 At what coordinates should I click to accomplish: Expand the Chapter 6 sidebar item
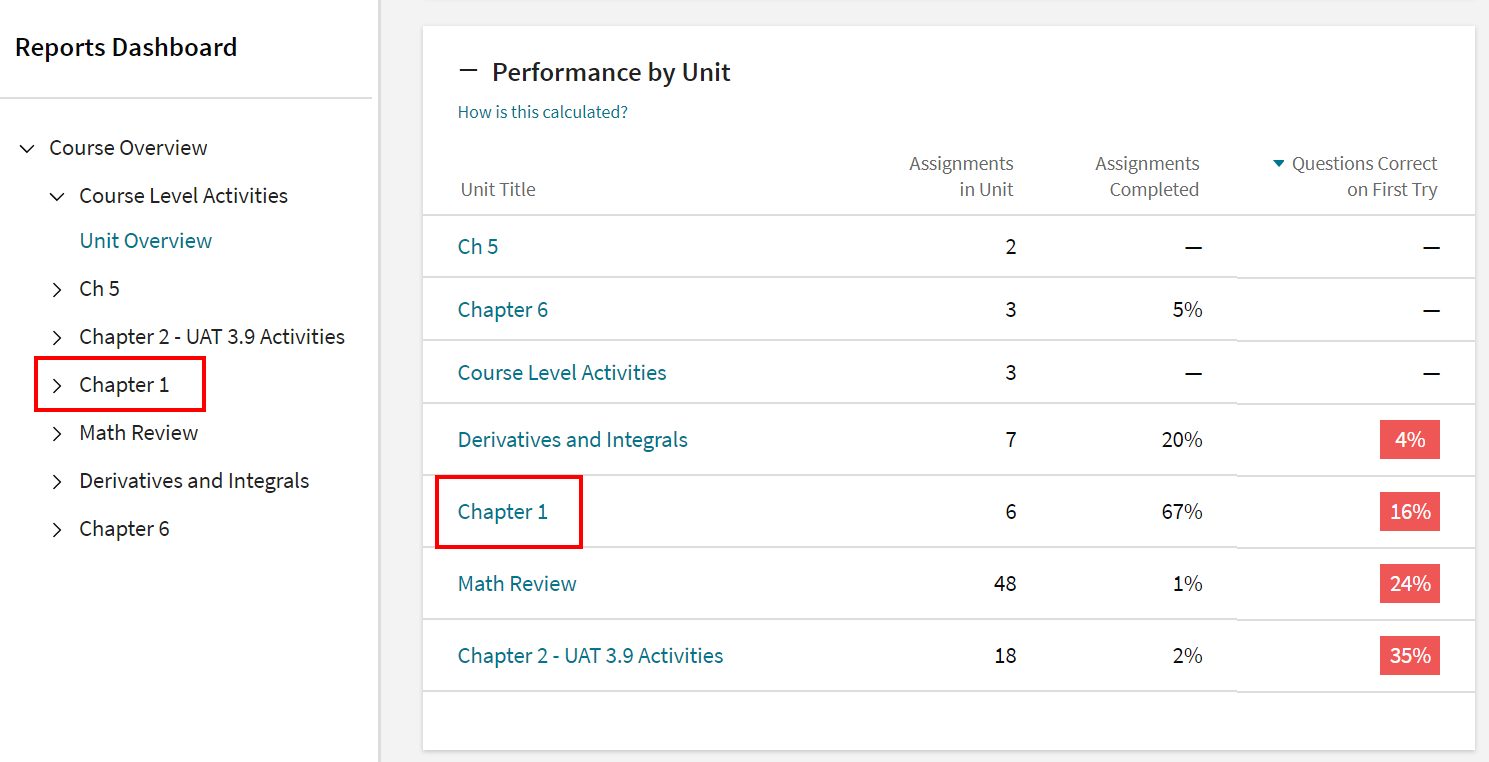[57, 528]
